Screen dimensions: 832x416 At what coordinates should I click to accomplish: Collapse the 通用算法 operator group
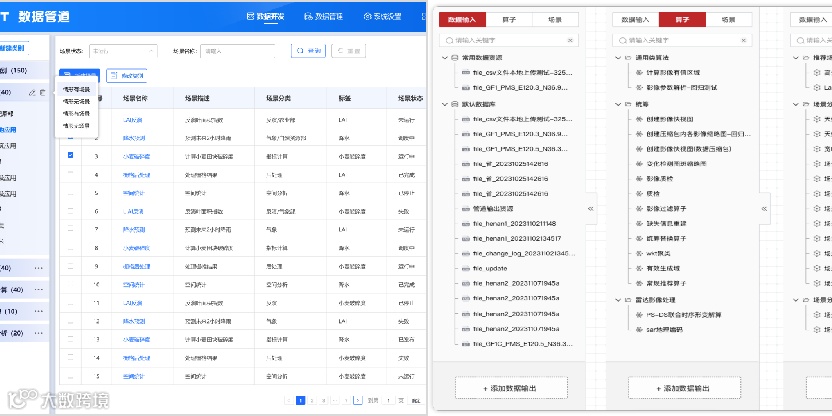618,57
